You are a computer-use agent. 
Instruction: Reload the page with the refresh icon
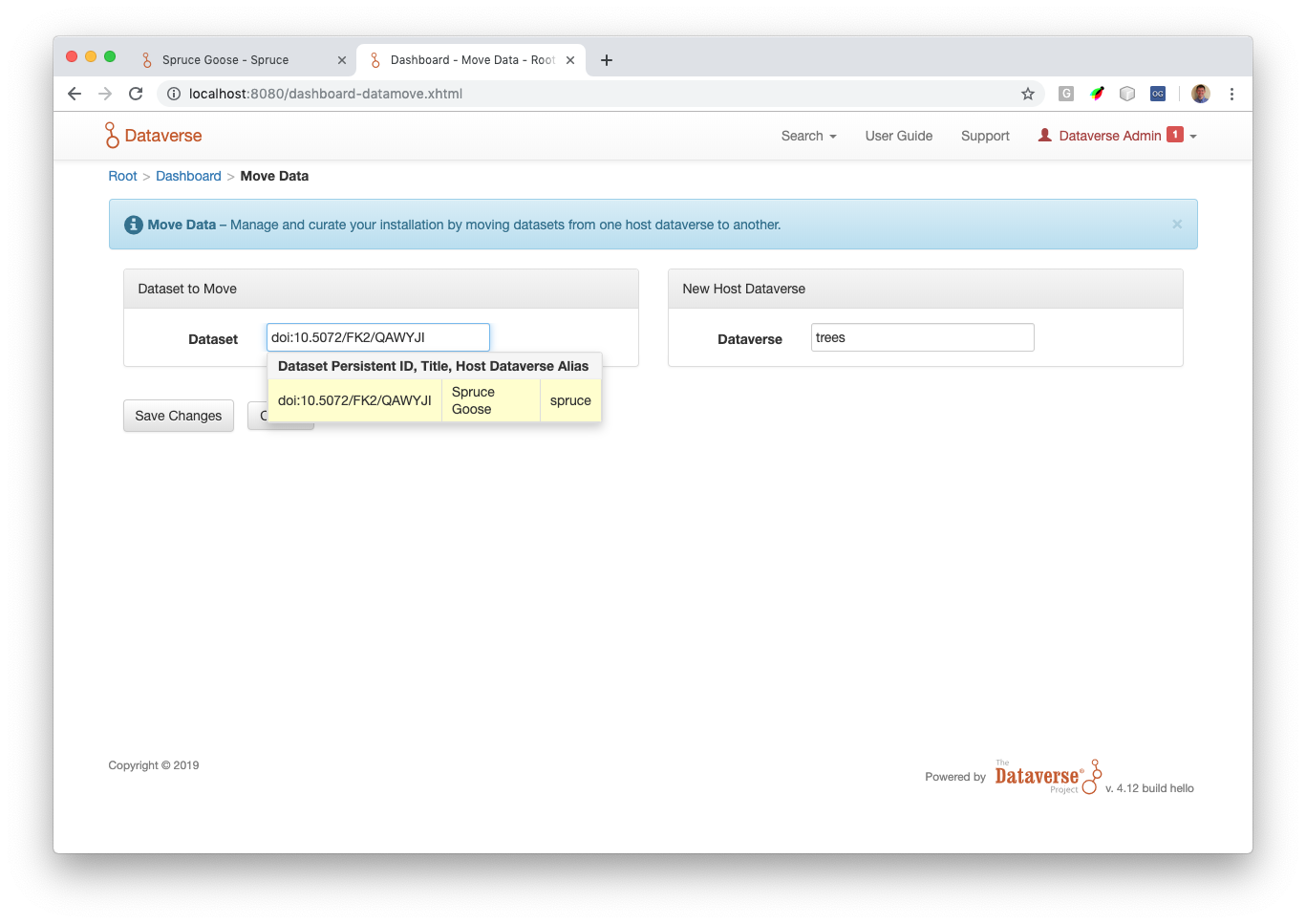point(136,94)
